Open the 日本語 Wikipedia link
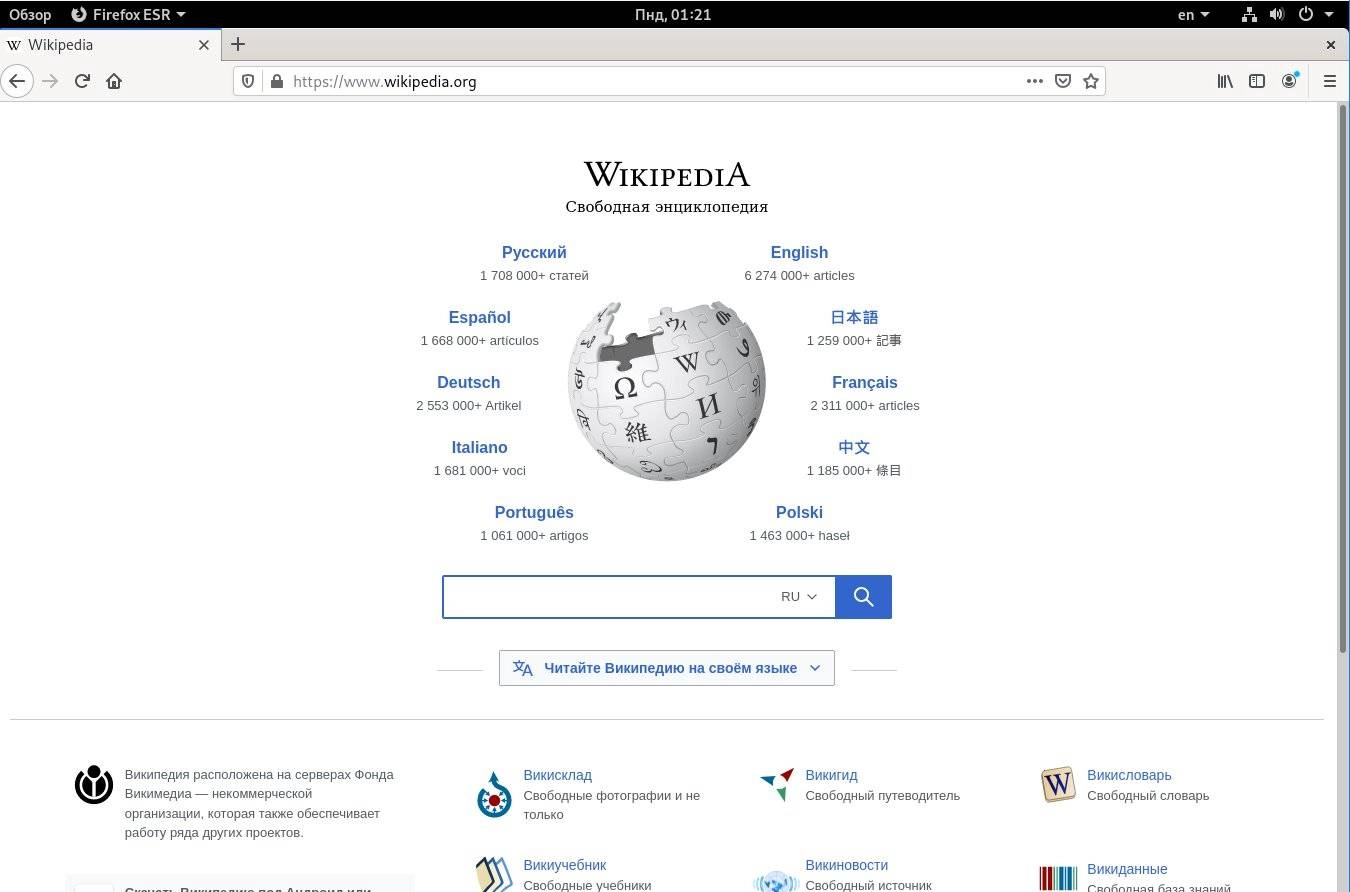Screen dimensions: 1350x892 pyautogui.click(x=854, y=318)
